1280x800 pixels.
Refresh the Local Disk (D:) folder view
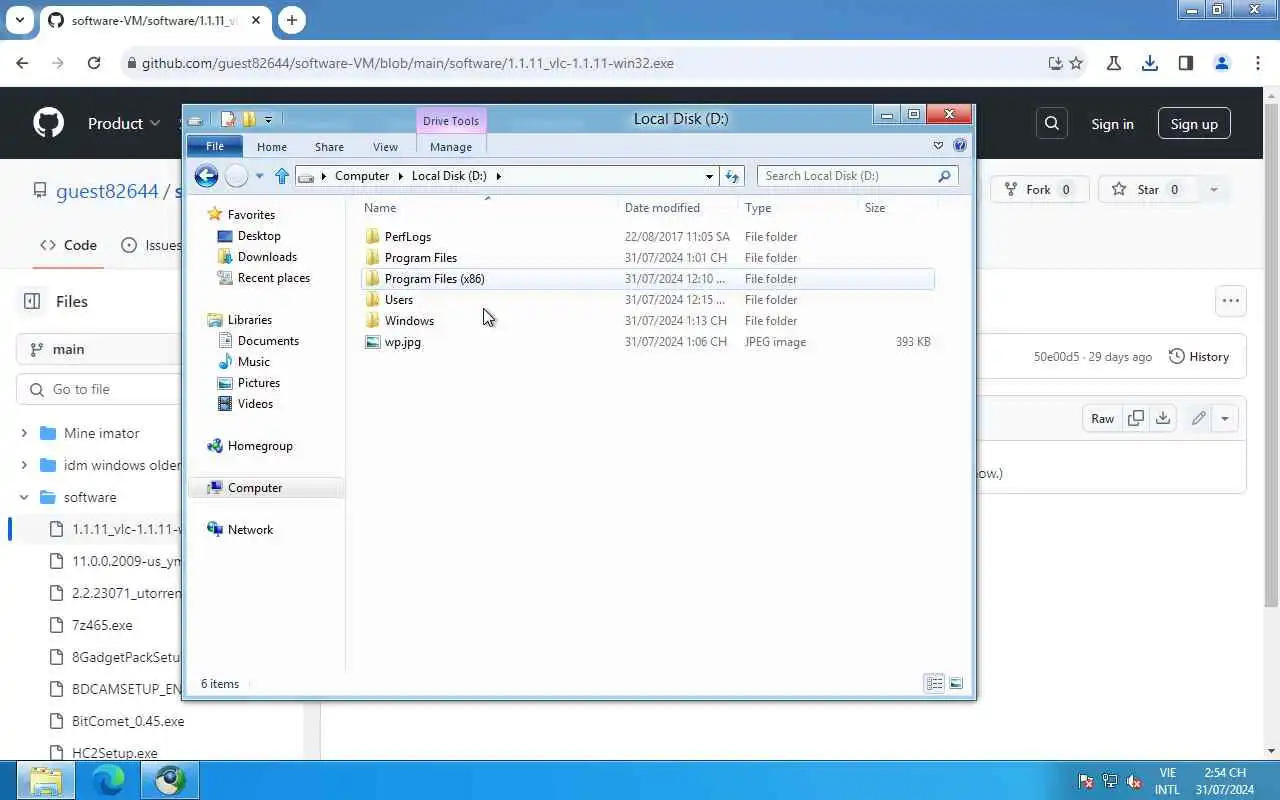click(732, 176)
